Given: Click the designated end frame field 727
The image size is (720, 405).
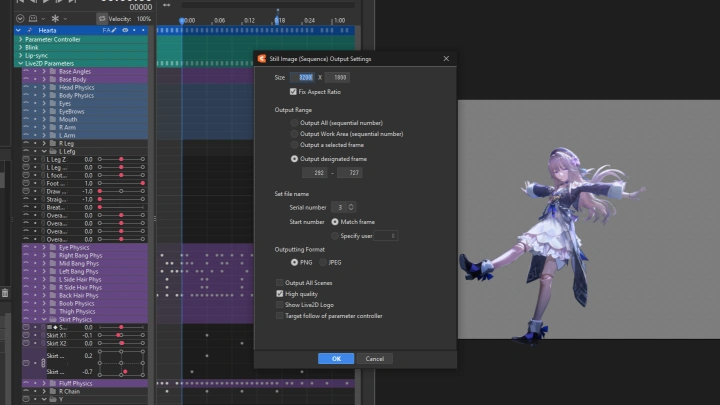Looking at the screenshot, I should [x=350, y=173].
